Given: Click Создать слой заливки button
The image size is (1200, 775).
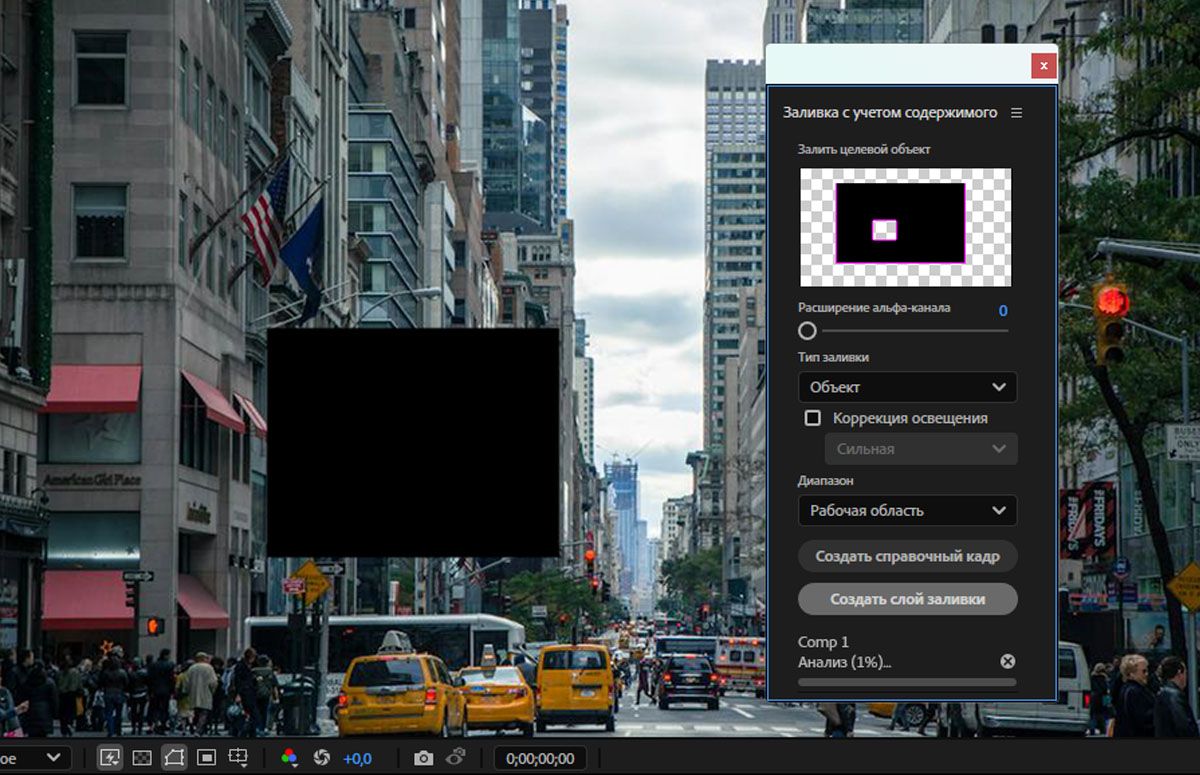Looking at the screenshot, I should coord(908,599).
